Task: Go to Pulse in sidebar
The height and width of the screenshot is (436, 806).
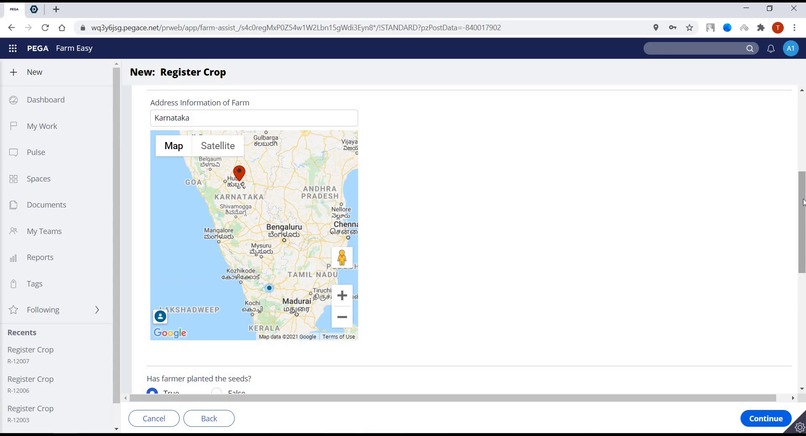Action: point(36,152)
